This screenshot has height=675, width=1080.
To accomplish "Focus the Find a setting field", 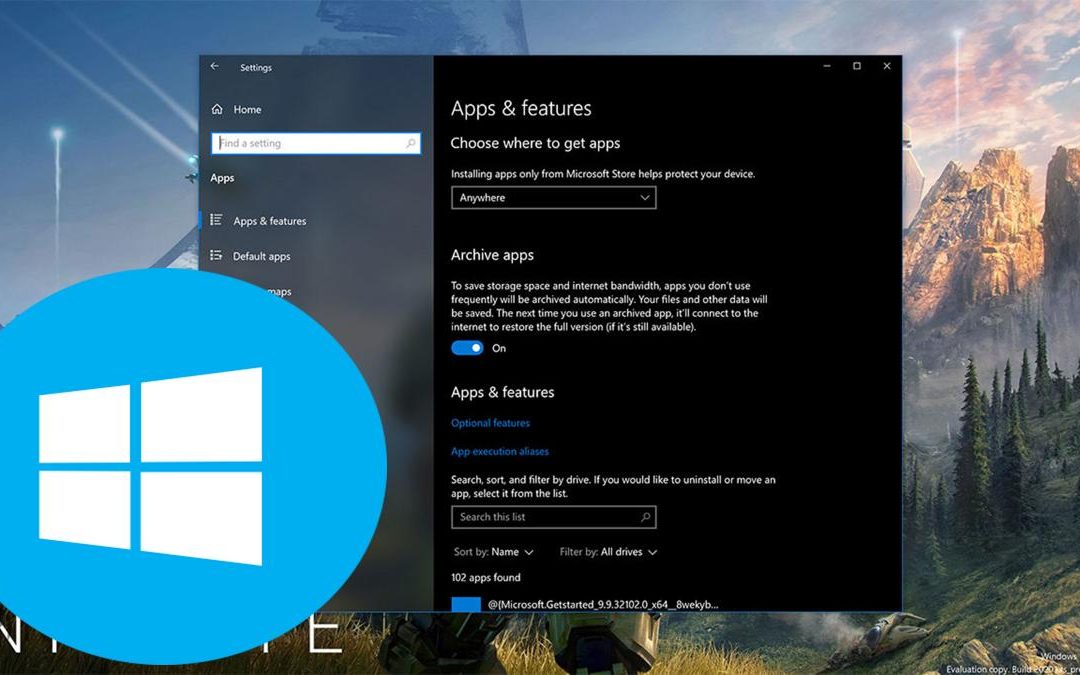I will click(316, 143).
